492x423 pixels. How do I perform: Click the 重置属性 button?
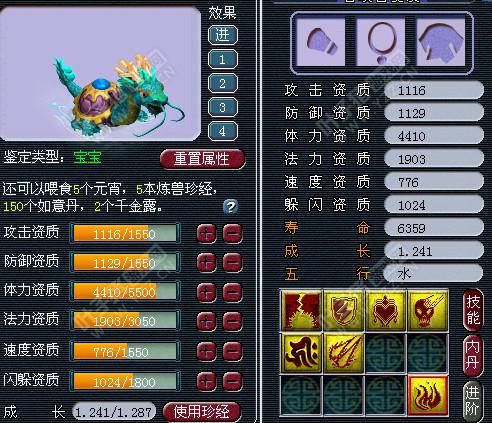pos(202,159)
